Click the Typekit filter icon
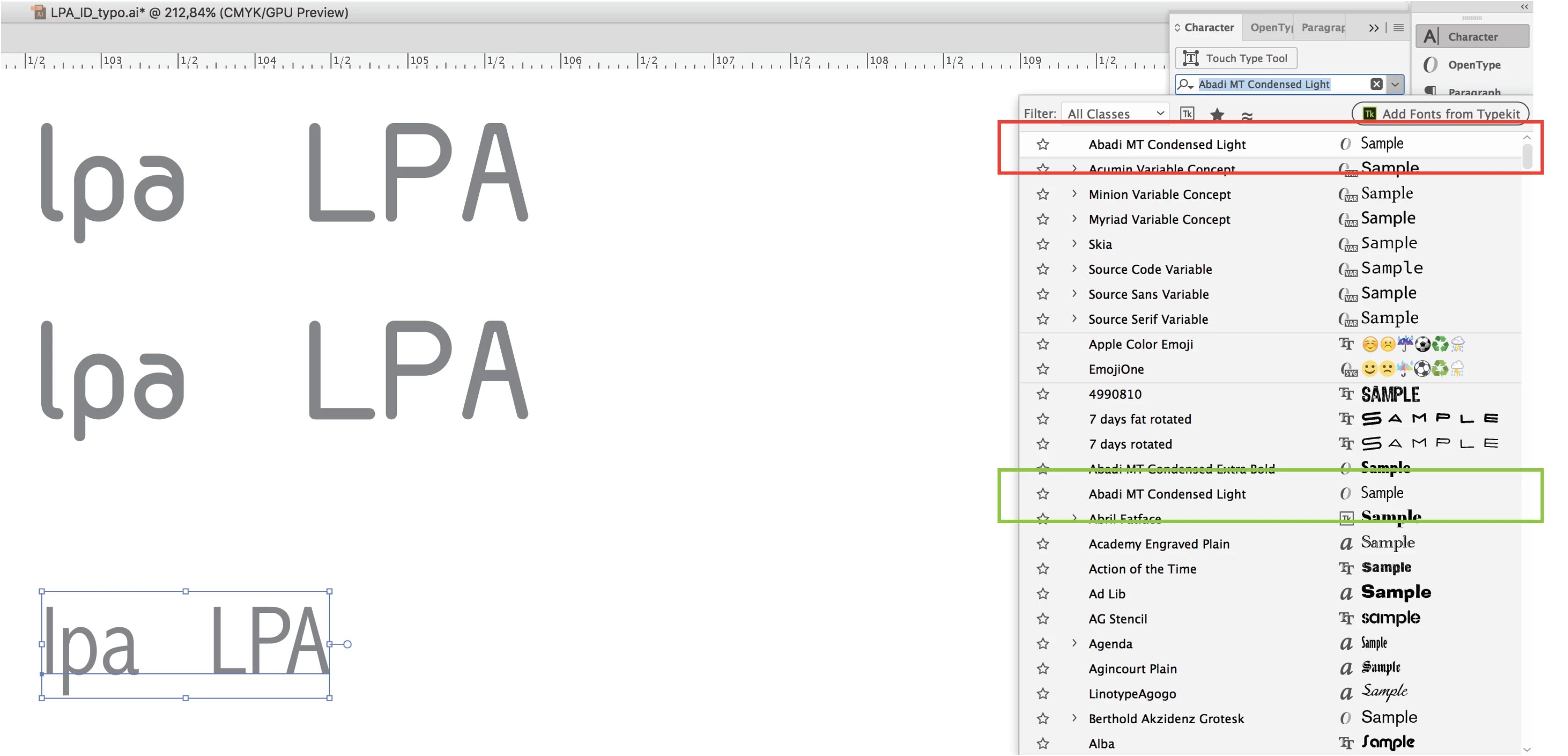The width and height of the screenshot is (1568, 756). pyautogui.click(x=1187, y=114)
